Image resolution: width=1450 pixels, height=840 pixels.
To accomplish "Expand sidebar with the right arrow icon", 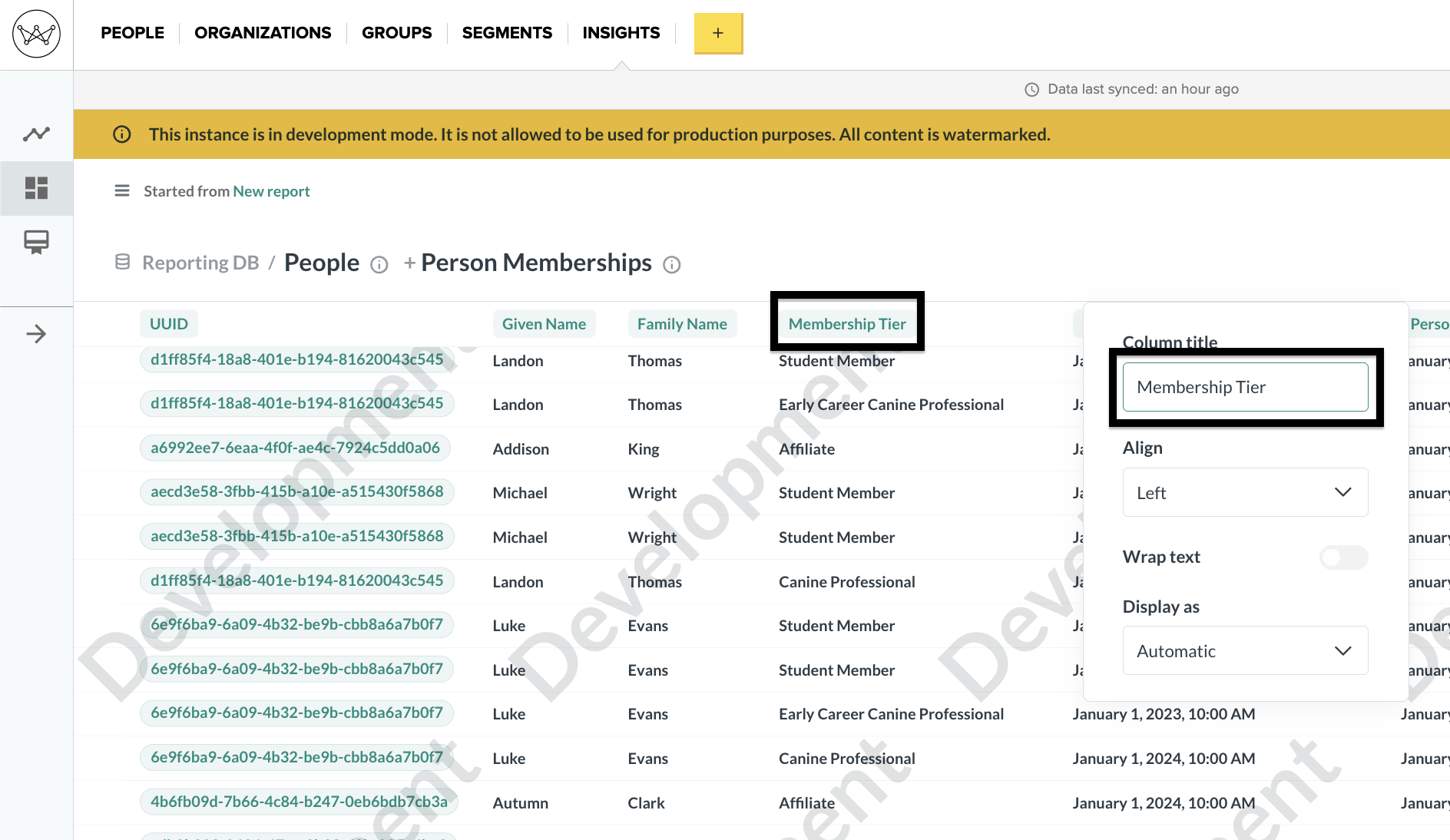I will tap(36, 334).
